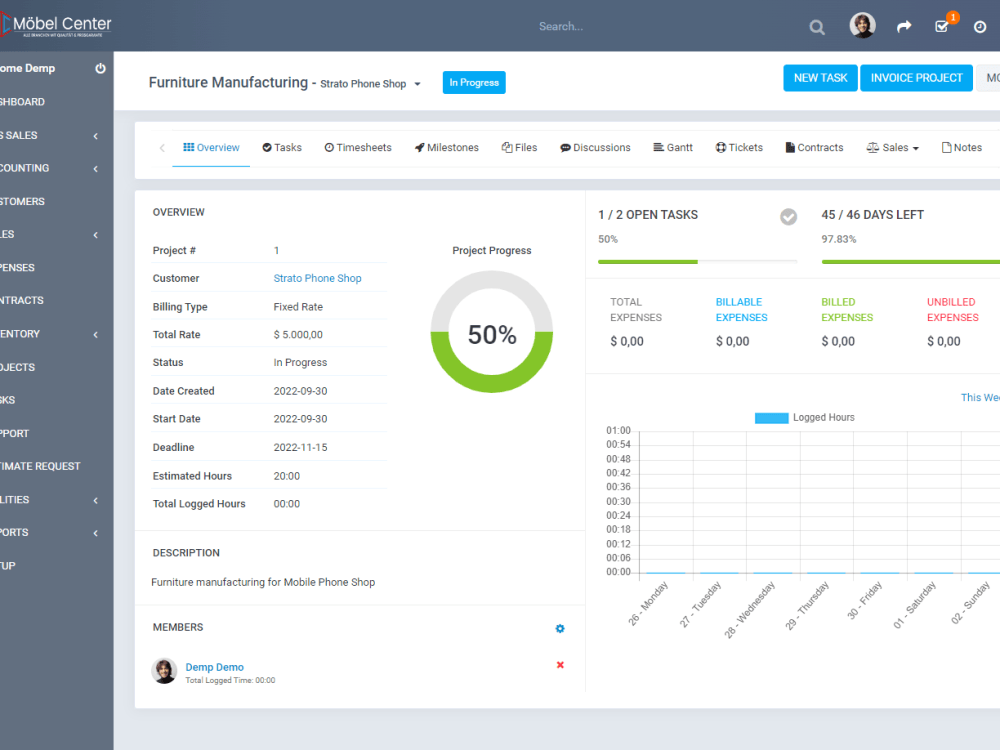View the Tickets tab

tap(739, 147)
